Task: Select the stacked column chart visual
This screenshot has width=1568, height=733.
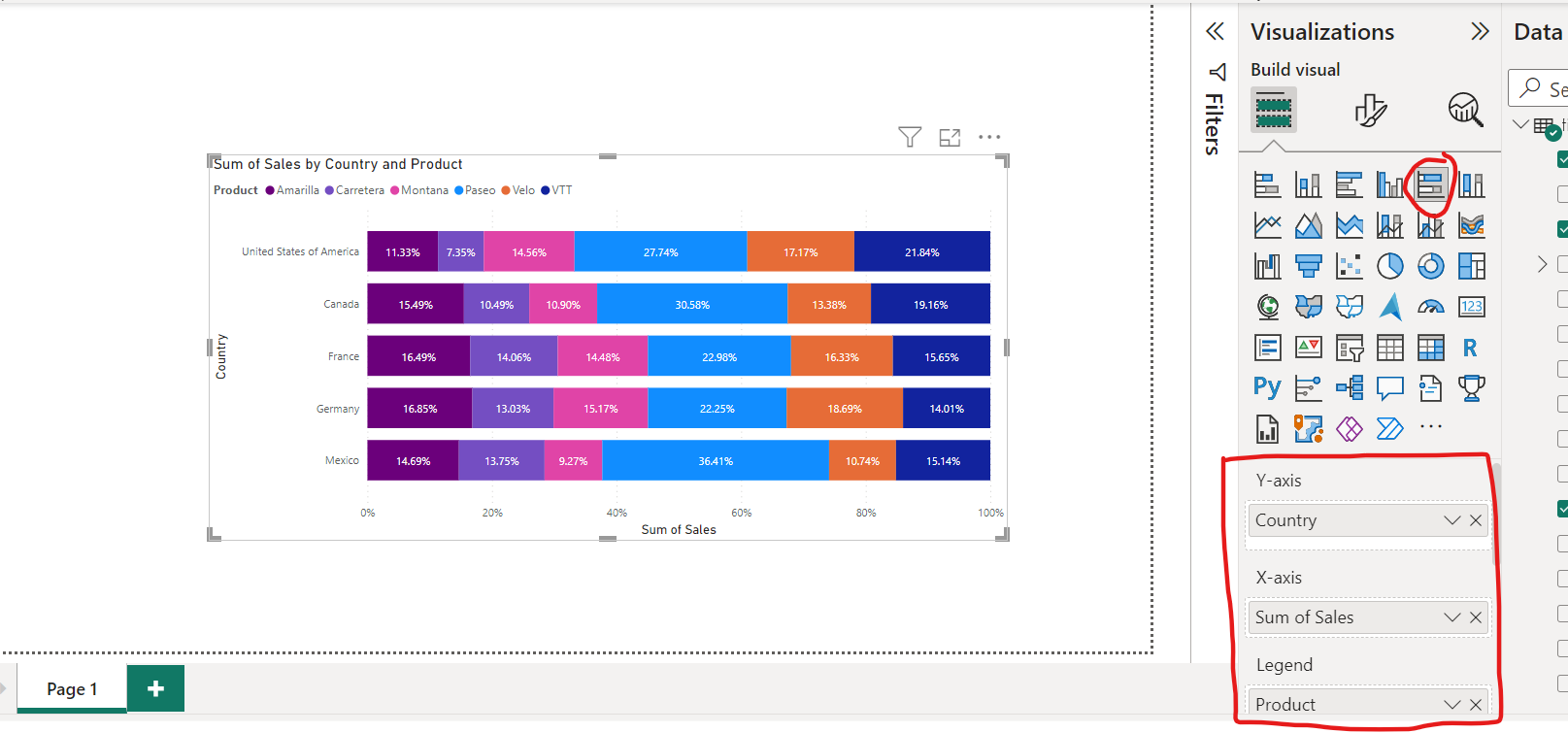Action: [x=1308, y=184]
